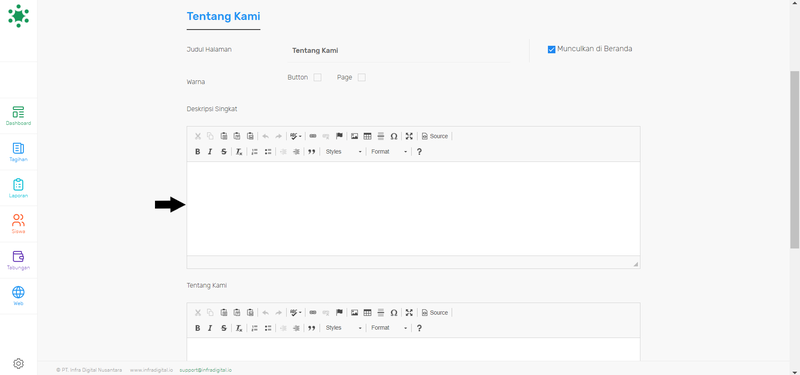Open the Dashboard sidebar icon

(x=18, y=116)
